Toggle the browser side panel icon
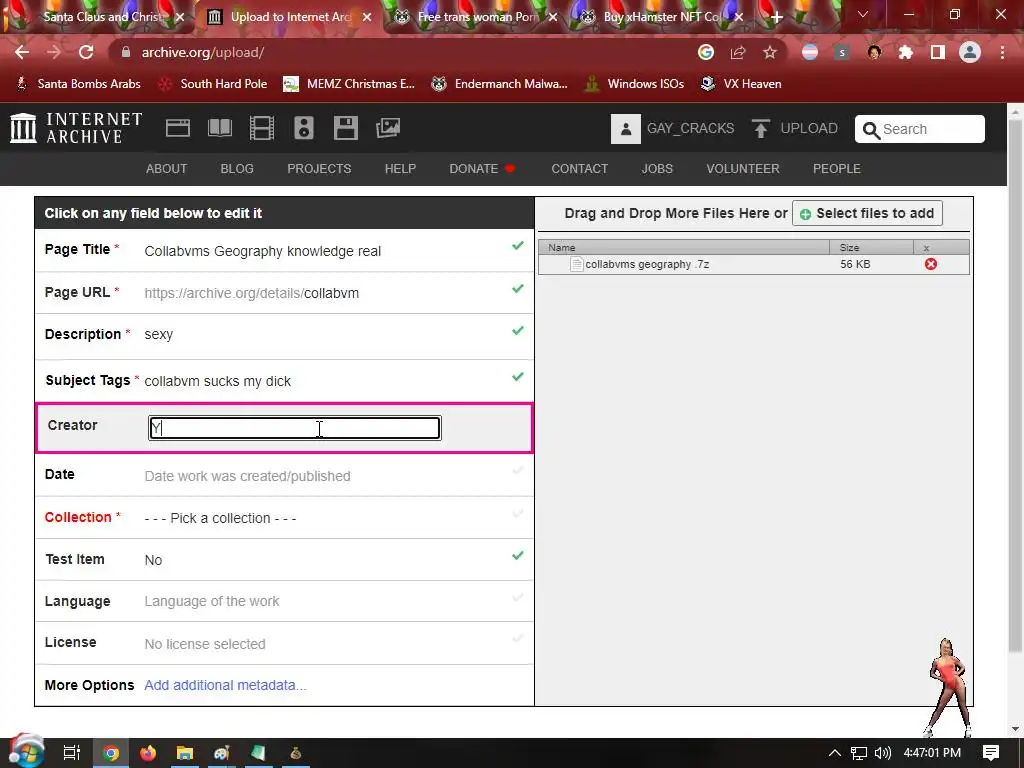Screen dimensions: 1024x768 point(938,52)
